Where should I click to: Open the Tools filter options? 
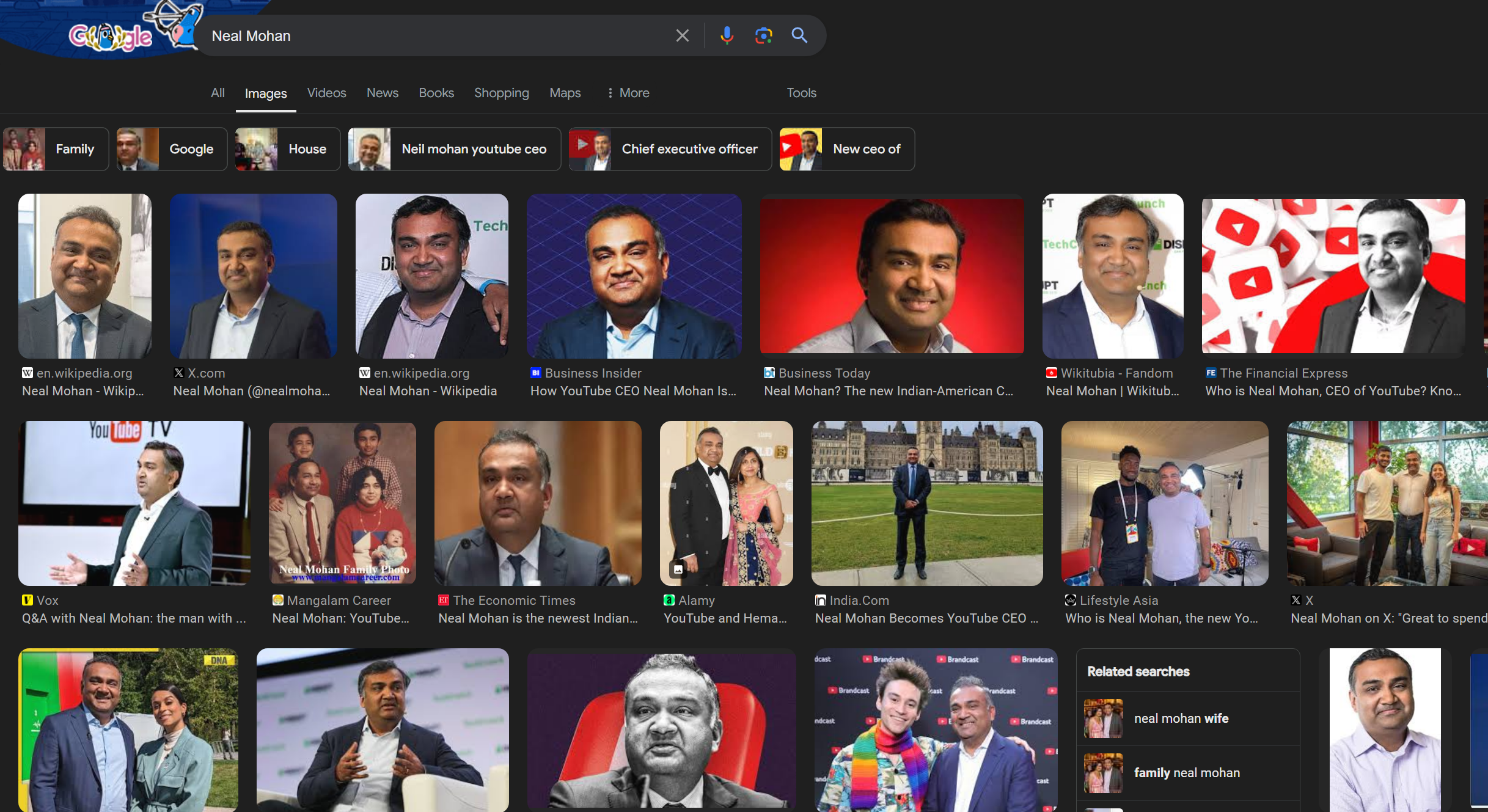coord(801,93)
